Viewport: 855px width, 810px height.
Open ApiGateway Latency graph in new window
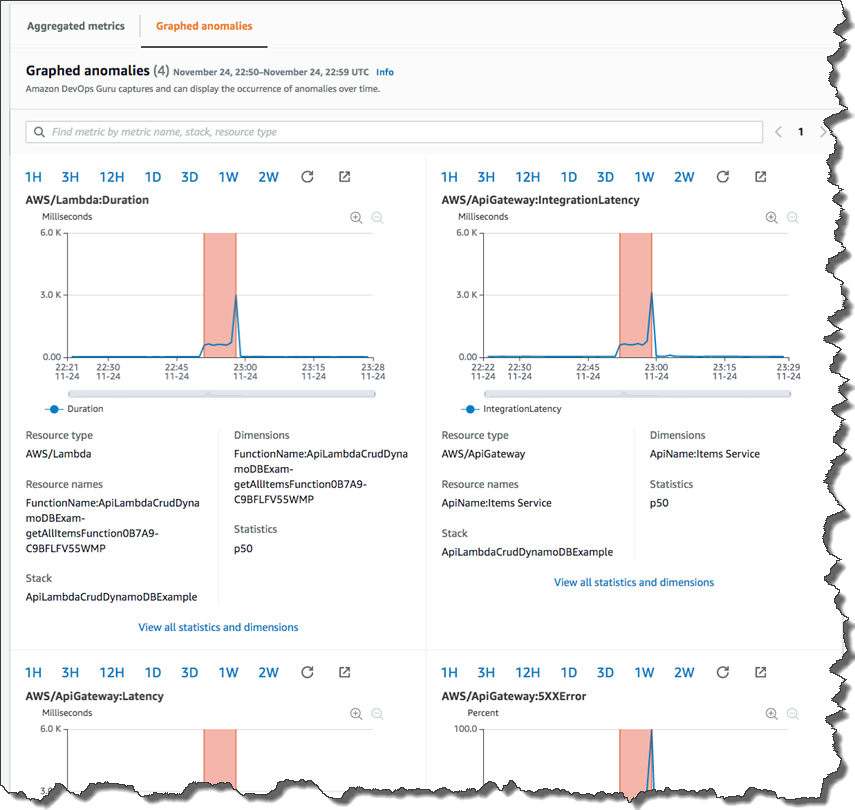tap(345, 672)
